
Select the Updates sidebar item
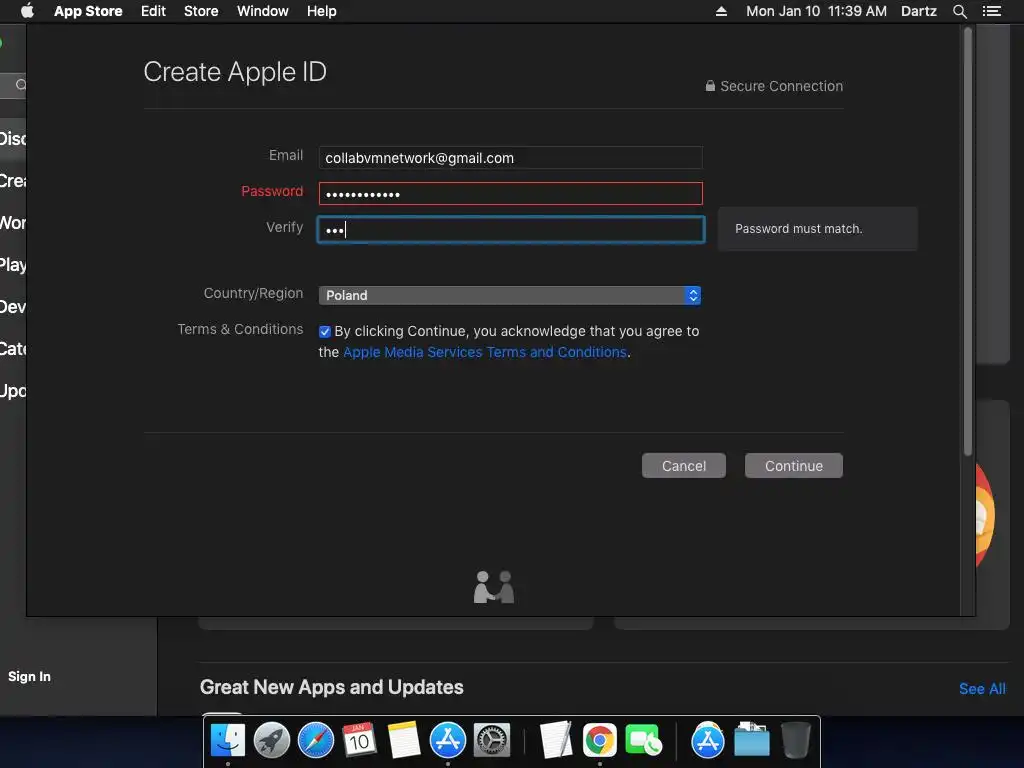pyautogui.click(x=13, y=391)
